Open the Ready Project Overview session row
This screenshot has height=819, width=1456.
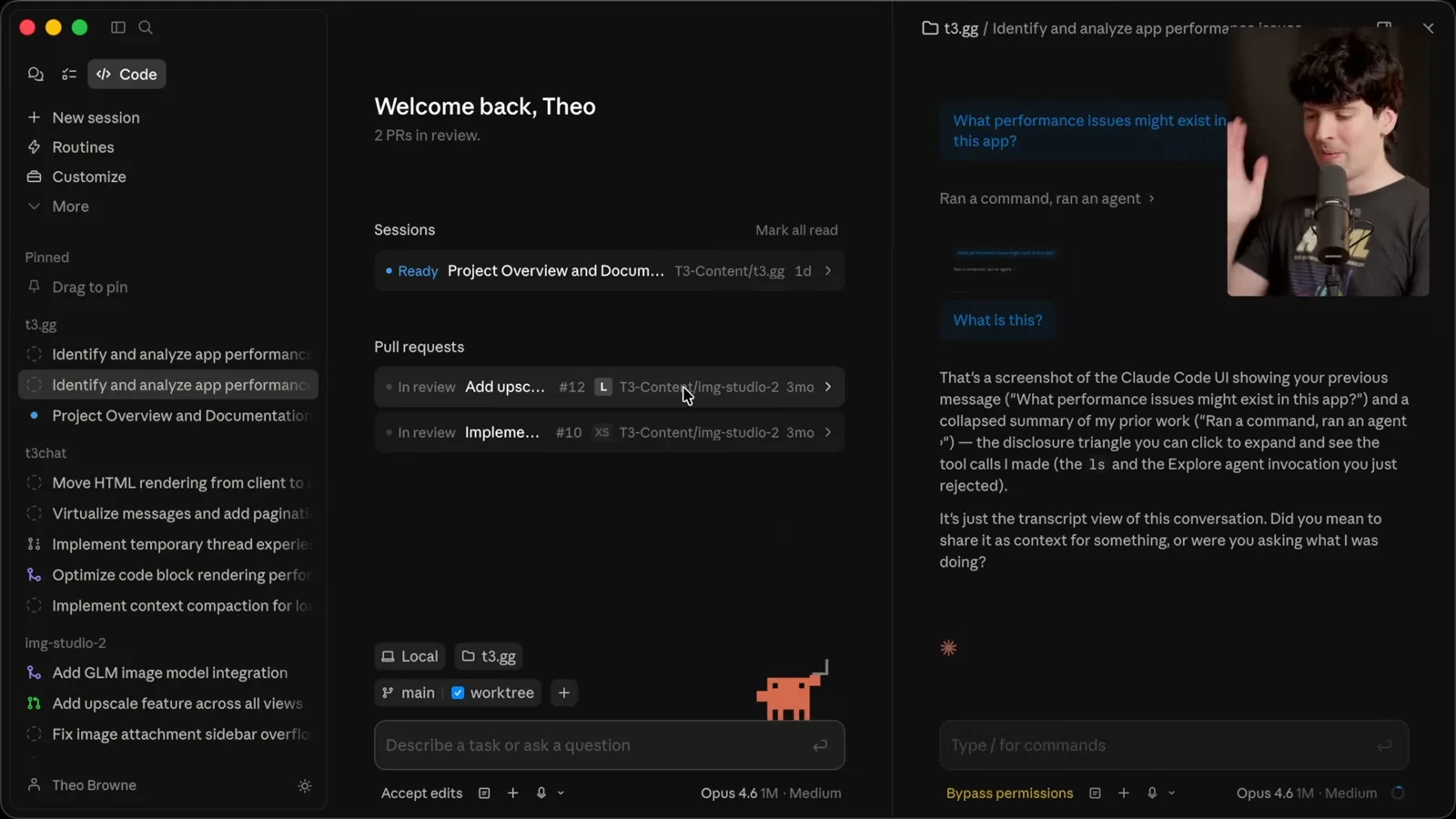(x=609, y=271)
